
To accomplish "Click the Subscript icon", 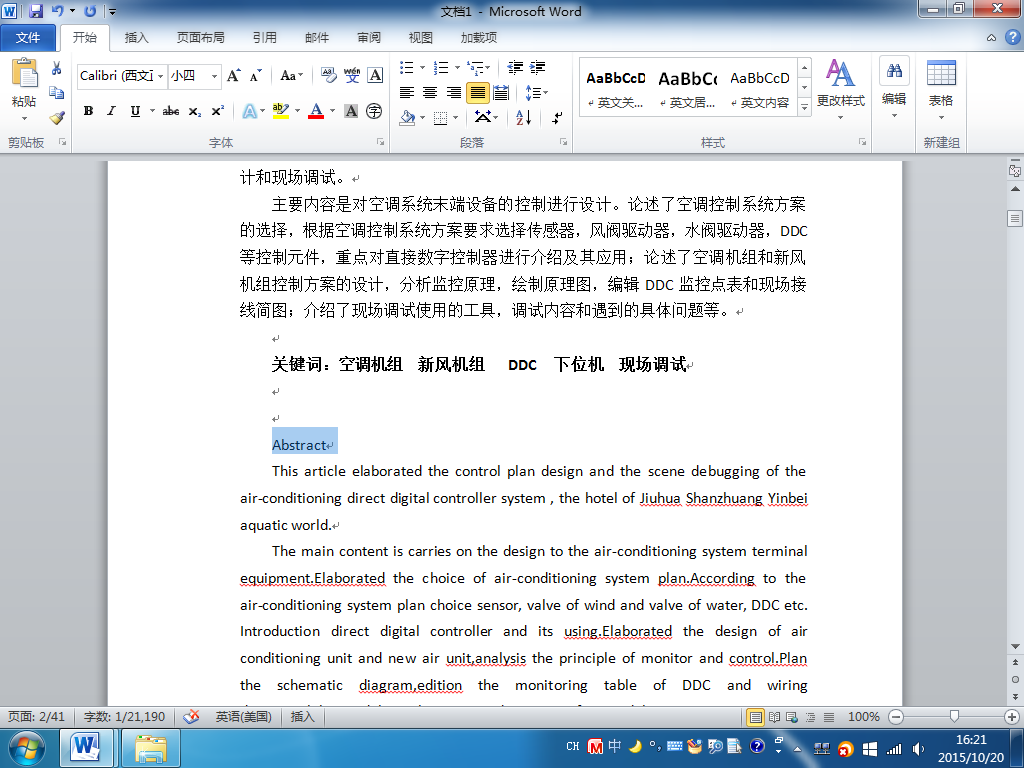I will pos(195,111).
